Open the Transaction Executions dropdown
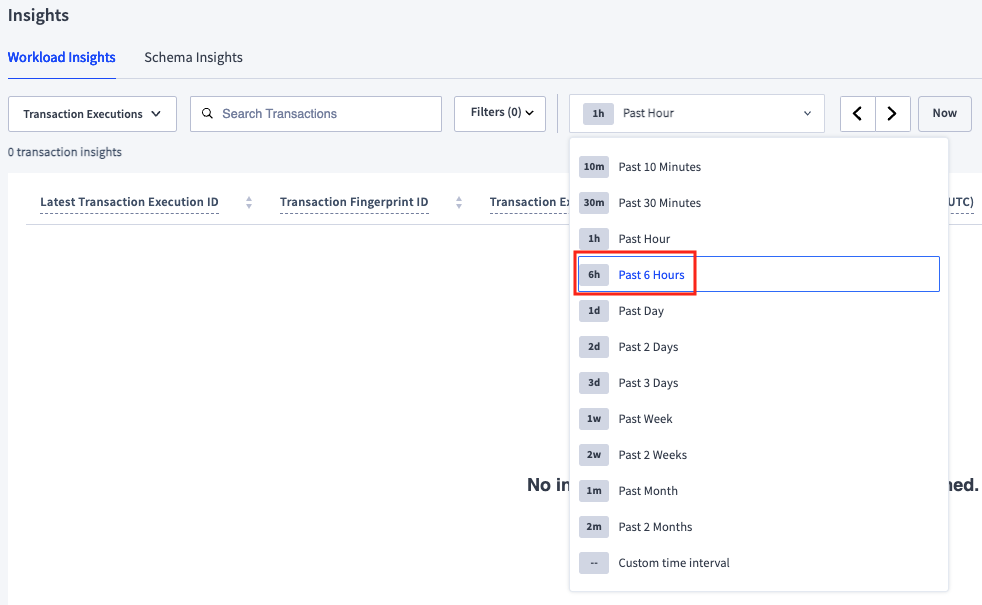This screenshot has height=605, width=982. tap(92, 114)
